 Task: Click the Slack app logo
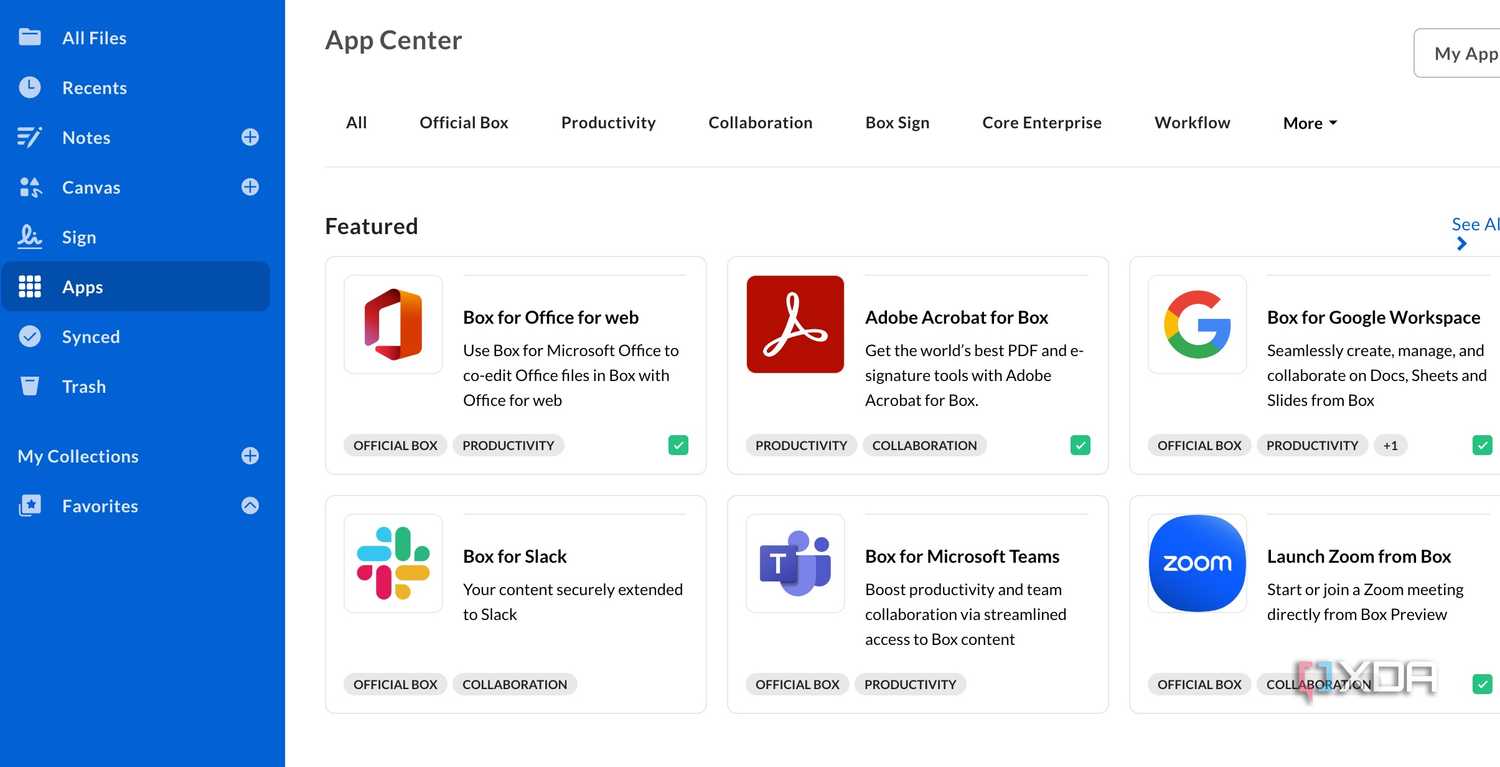tap(393, 563)
